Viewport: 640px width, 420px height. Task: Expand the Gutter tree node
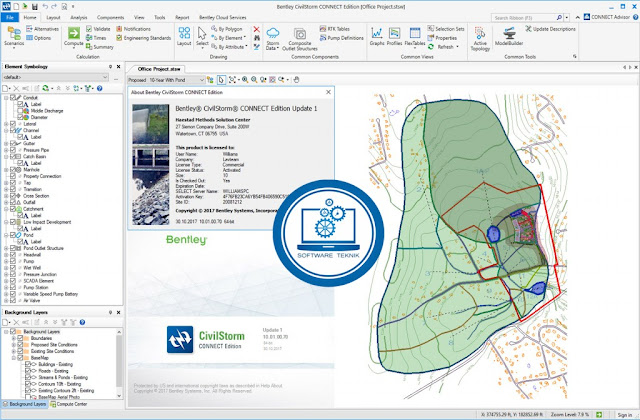(6, 143)
